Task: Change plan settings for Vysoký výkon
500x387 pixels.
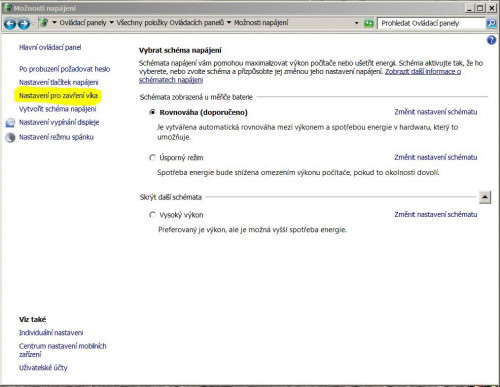Action: (x=436, y=215)
